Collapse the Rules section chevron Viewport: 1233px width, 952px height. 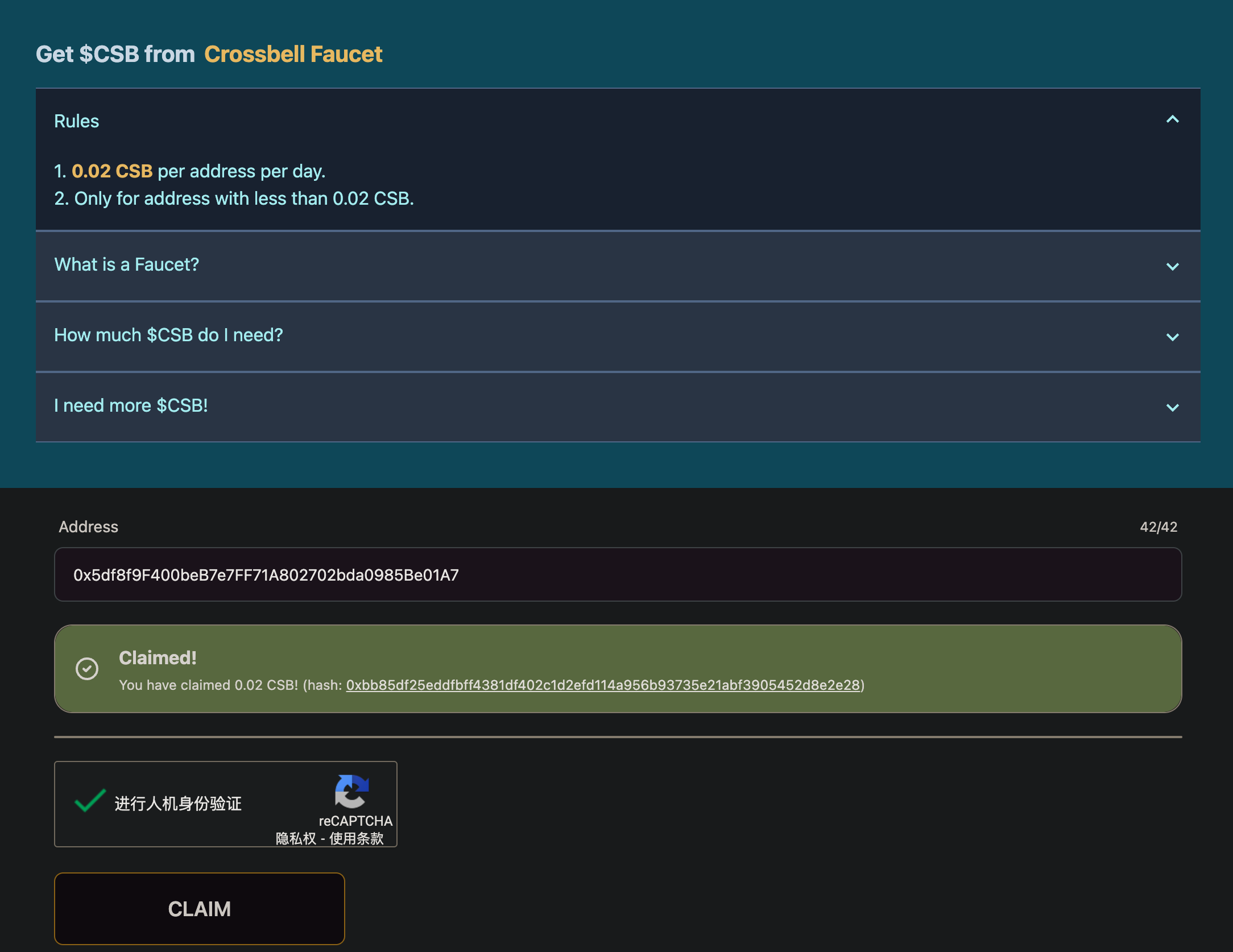coord(1172,119)
